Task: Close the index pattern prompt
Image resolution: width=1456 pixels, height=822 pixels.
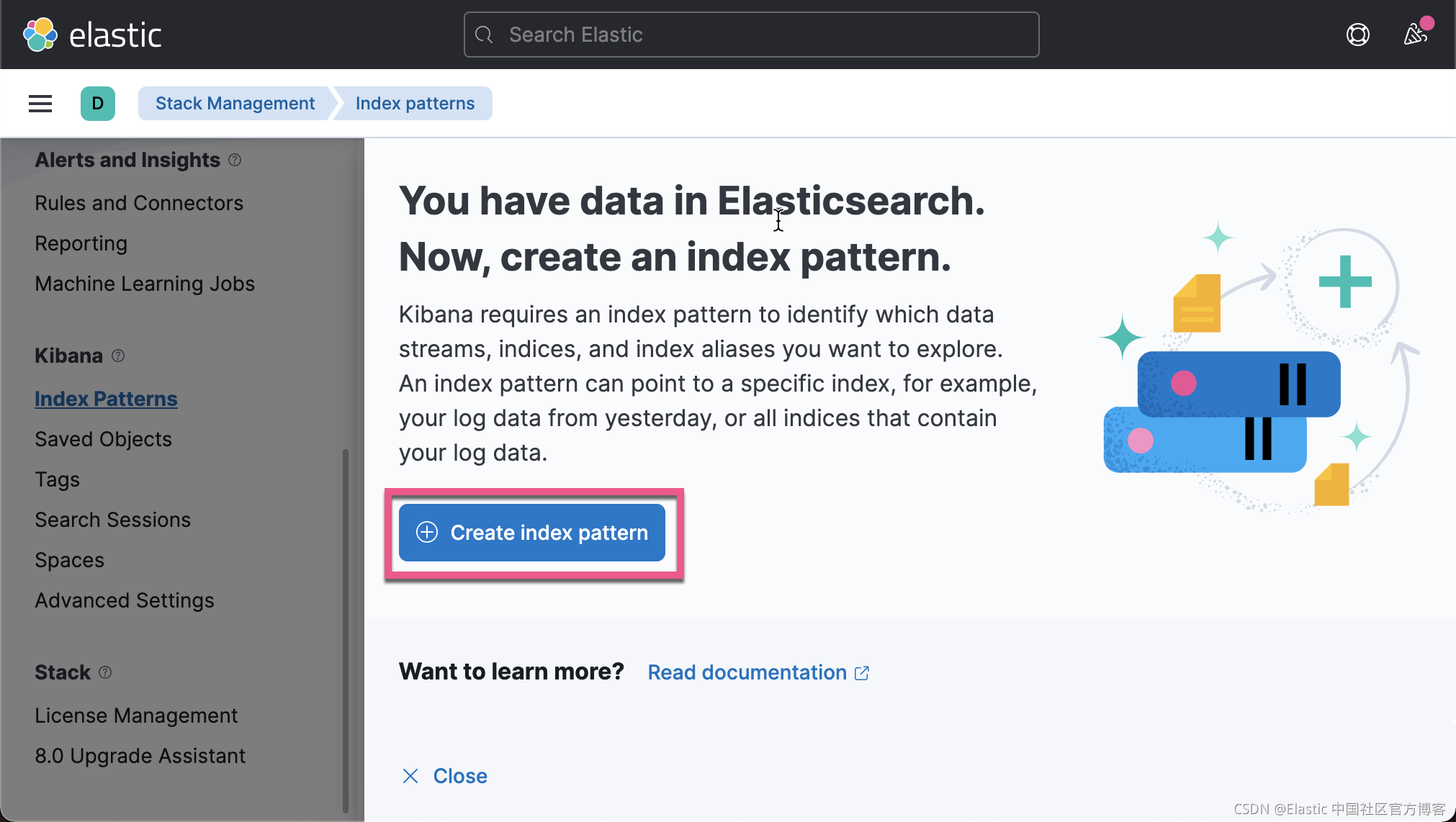Action: (x=445, y=776)
